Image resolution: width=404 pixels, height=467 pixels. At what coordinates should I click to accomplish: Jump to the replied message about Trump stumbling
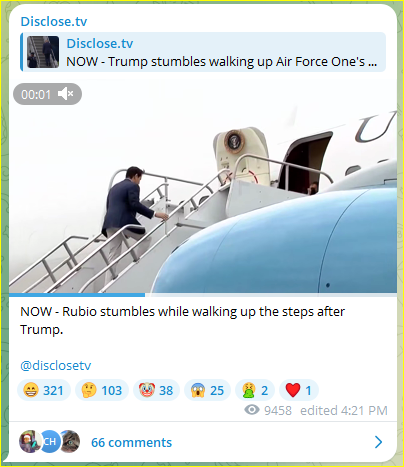203,52
